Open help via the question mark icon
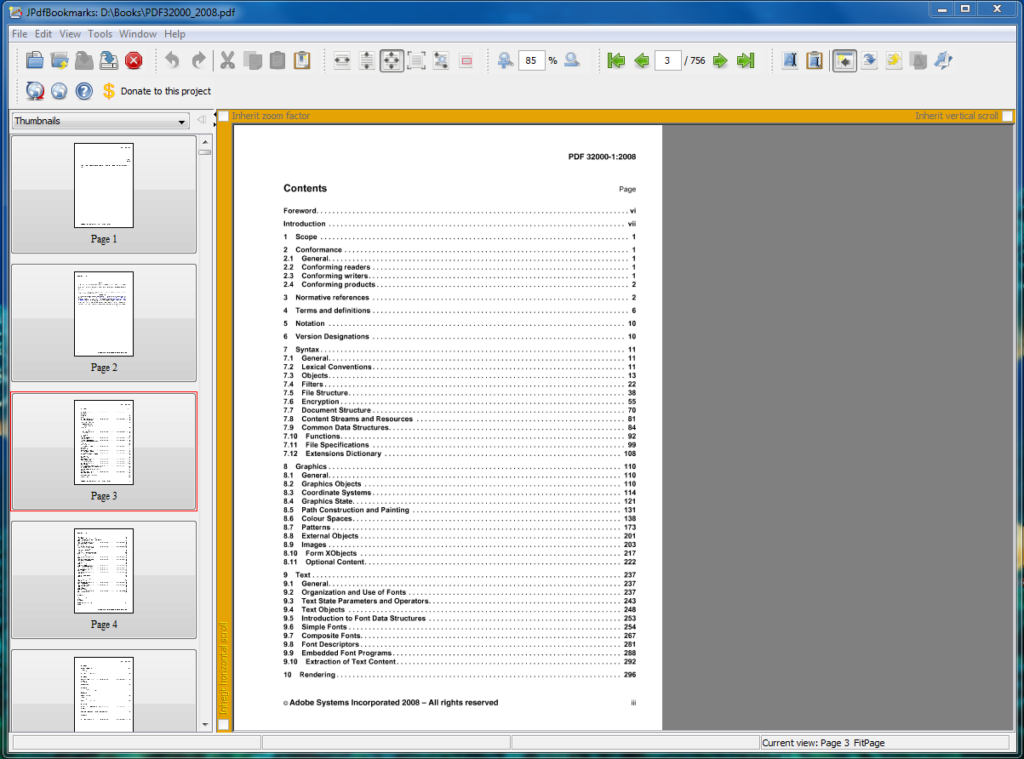Viewport: 1024px width, 759px height. (x=84, y=90)
